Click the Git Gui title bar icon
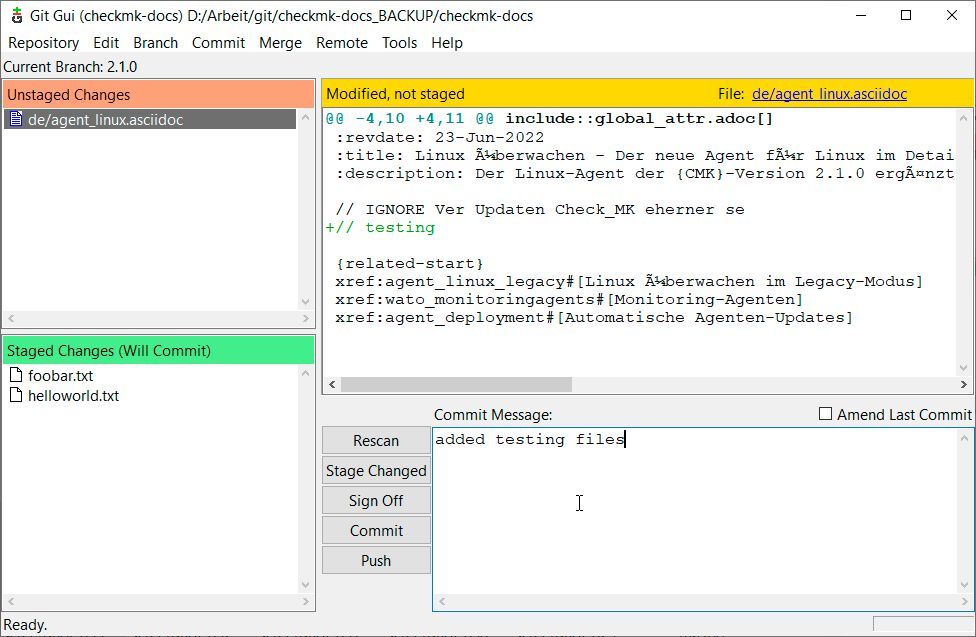Image resolution: width=976 pixels, height=637 pixels. (x=17, y=16)
